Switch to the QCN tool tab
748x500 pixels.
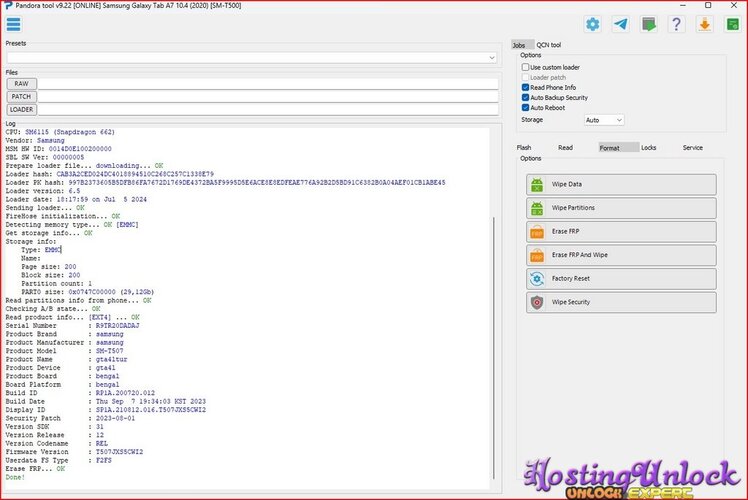[x=548, y=45]
